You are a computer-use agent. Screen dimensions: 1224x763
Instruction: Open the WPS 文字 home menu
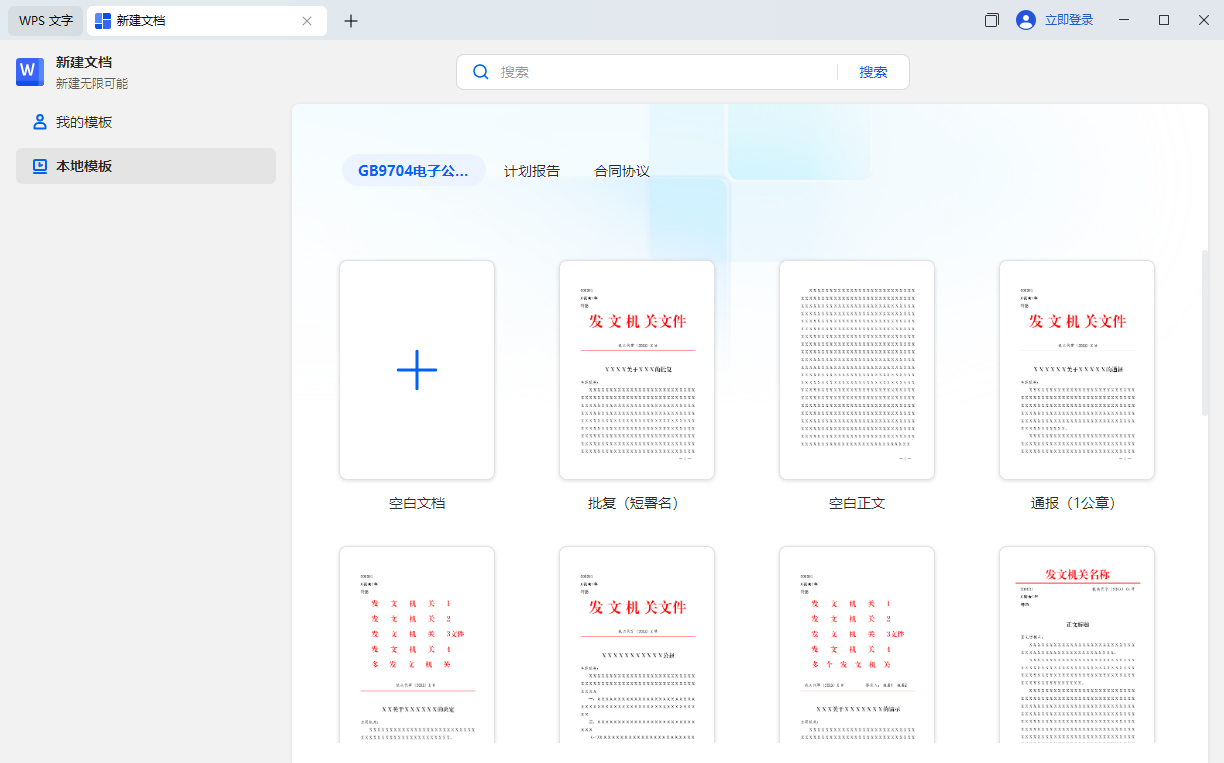click(x=44, y=20)
